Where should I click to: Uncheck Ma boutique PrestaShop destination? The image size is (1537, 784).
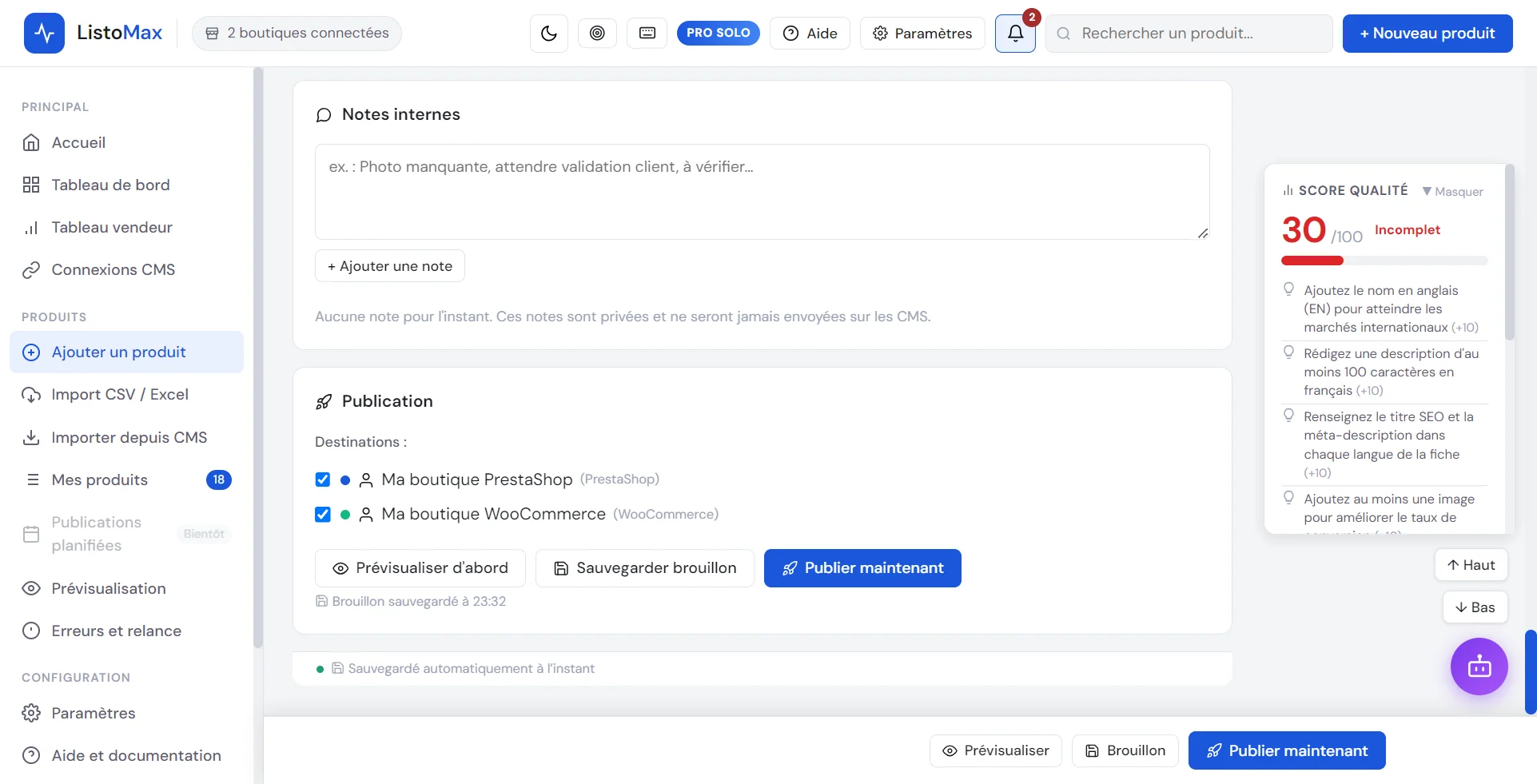point(323,480)
